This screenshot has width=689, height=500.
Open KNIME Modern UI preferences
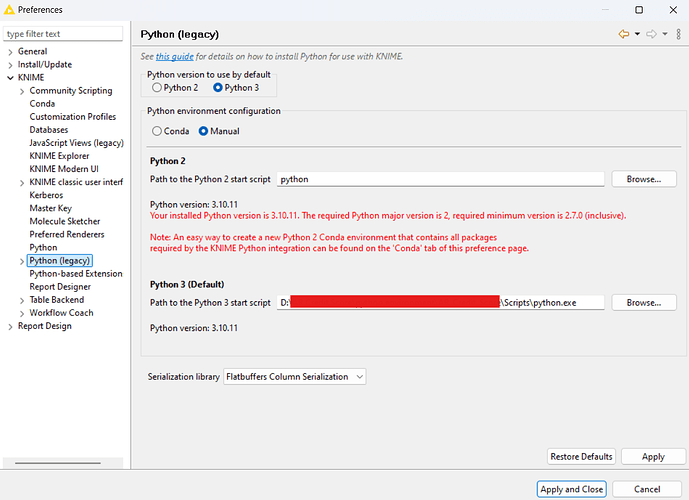click(x=64, y=169)
